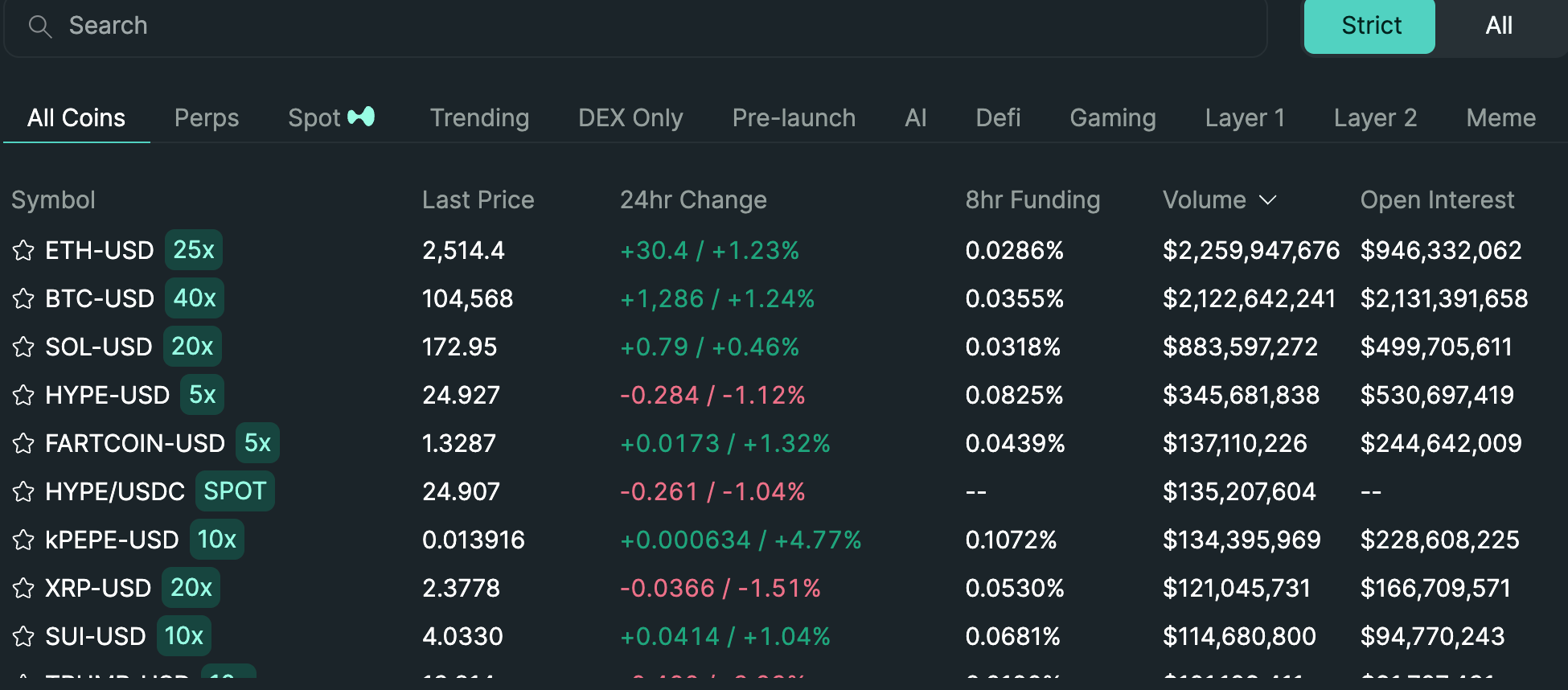Toggle favorite star for kPEPE-USD
Screen dimensions: 1568x690
tap(23, 540)
